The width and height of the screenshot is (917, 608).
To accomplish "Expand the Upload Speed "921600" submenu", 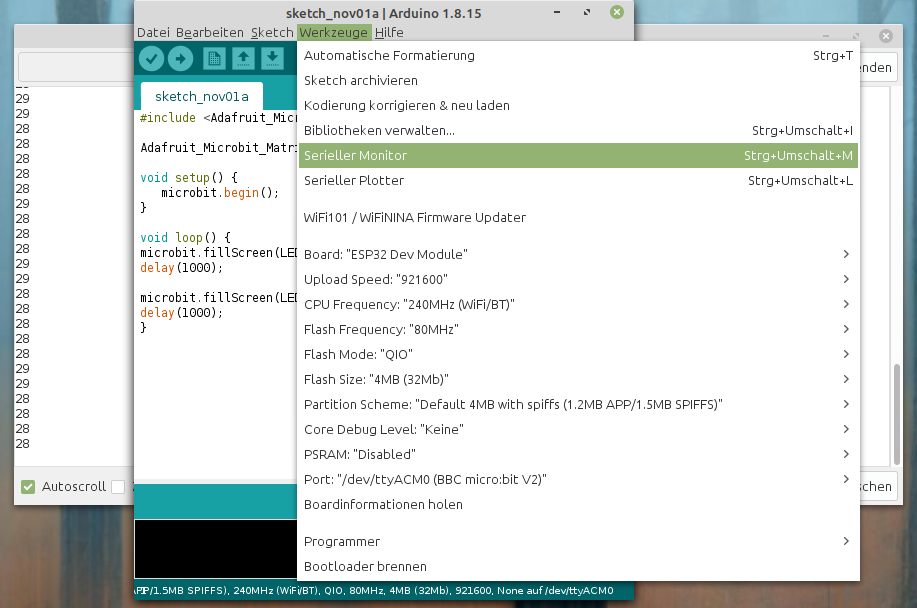I will pyautogui.click(x=577, y=279).
